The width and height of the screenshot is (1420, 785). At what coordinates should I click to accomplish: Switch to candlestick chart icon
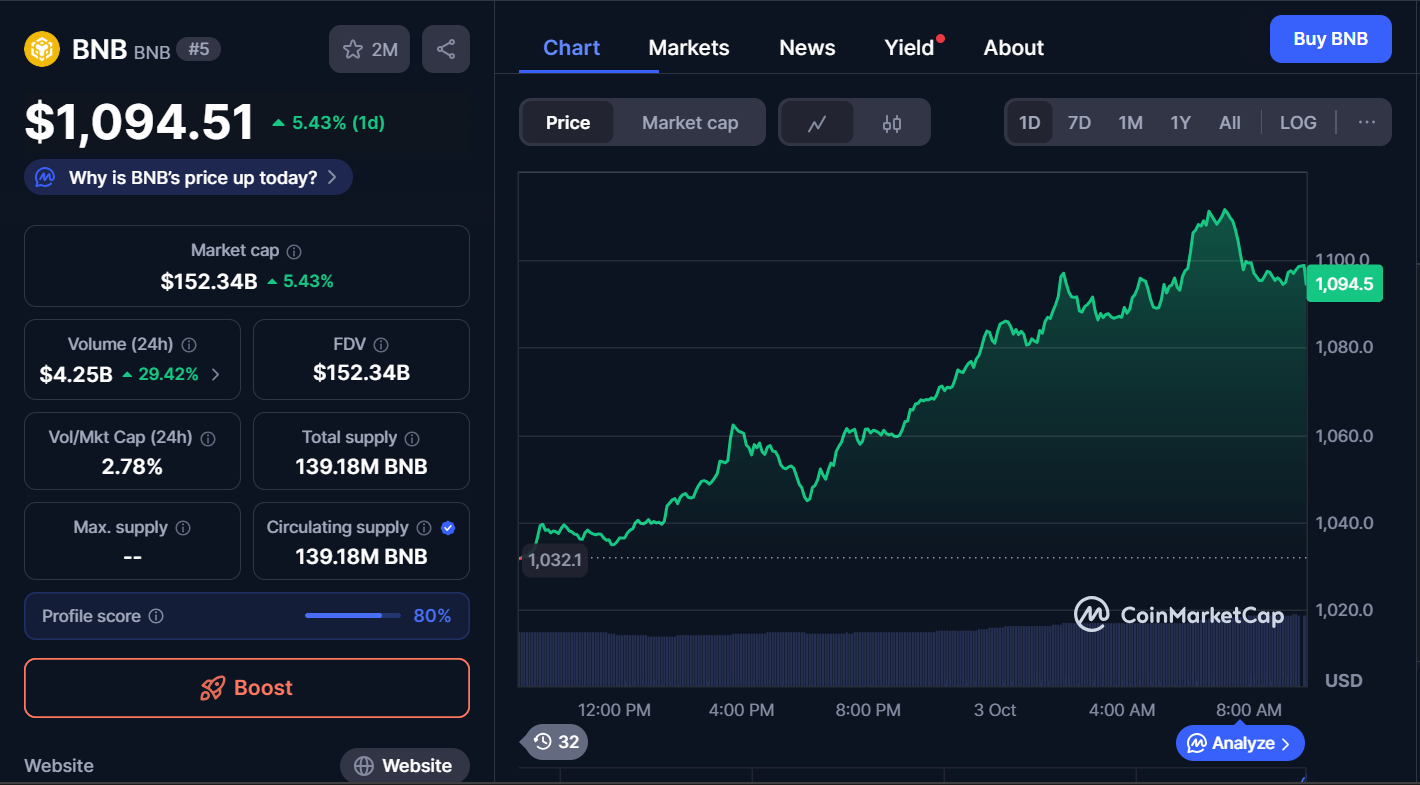[892, 123]
